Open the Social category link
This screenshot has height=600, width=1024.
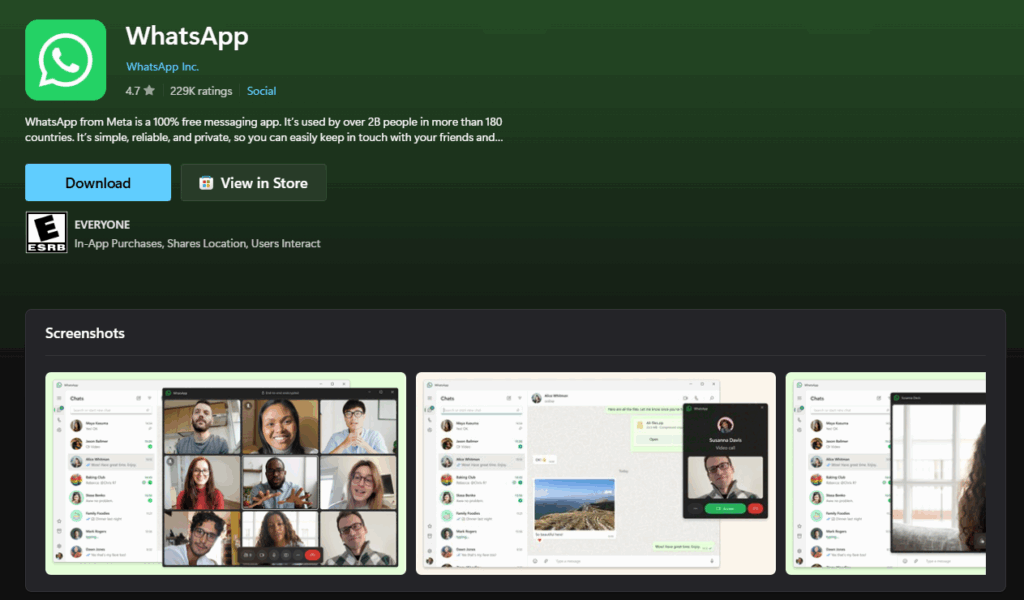[x=261, y=91]
